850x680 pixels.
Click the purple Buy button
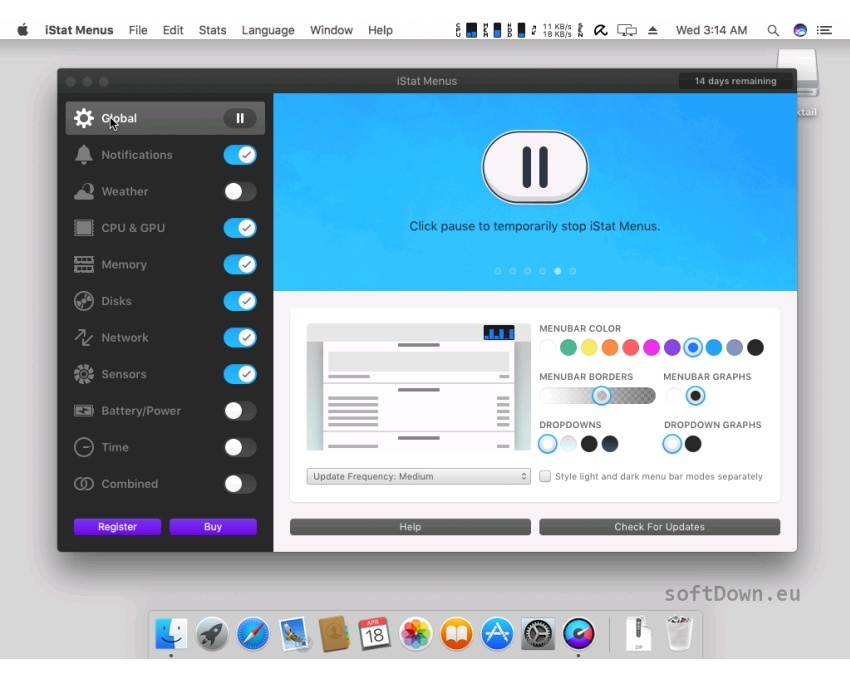click(x=213, y=527)
